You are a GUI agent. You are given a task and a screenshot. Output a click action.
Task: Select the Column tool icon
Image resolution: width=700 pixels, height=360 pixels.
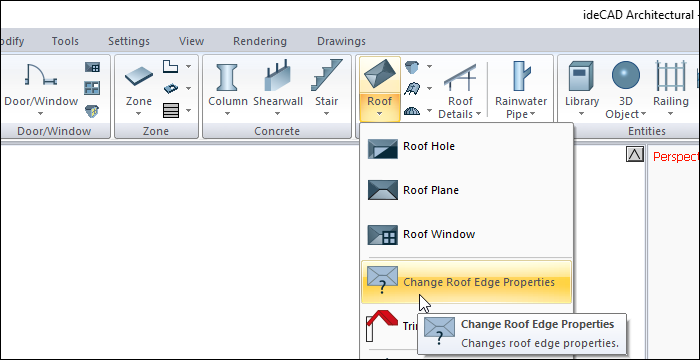coord(227,77)
